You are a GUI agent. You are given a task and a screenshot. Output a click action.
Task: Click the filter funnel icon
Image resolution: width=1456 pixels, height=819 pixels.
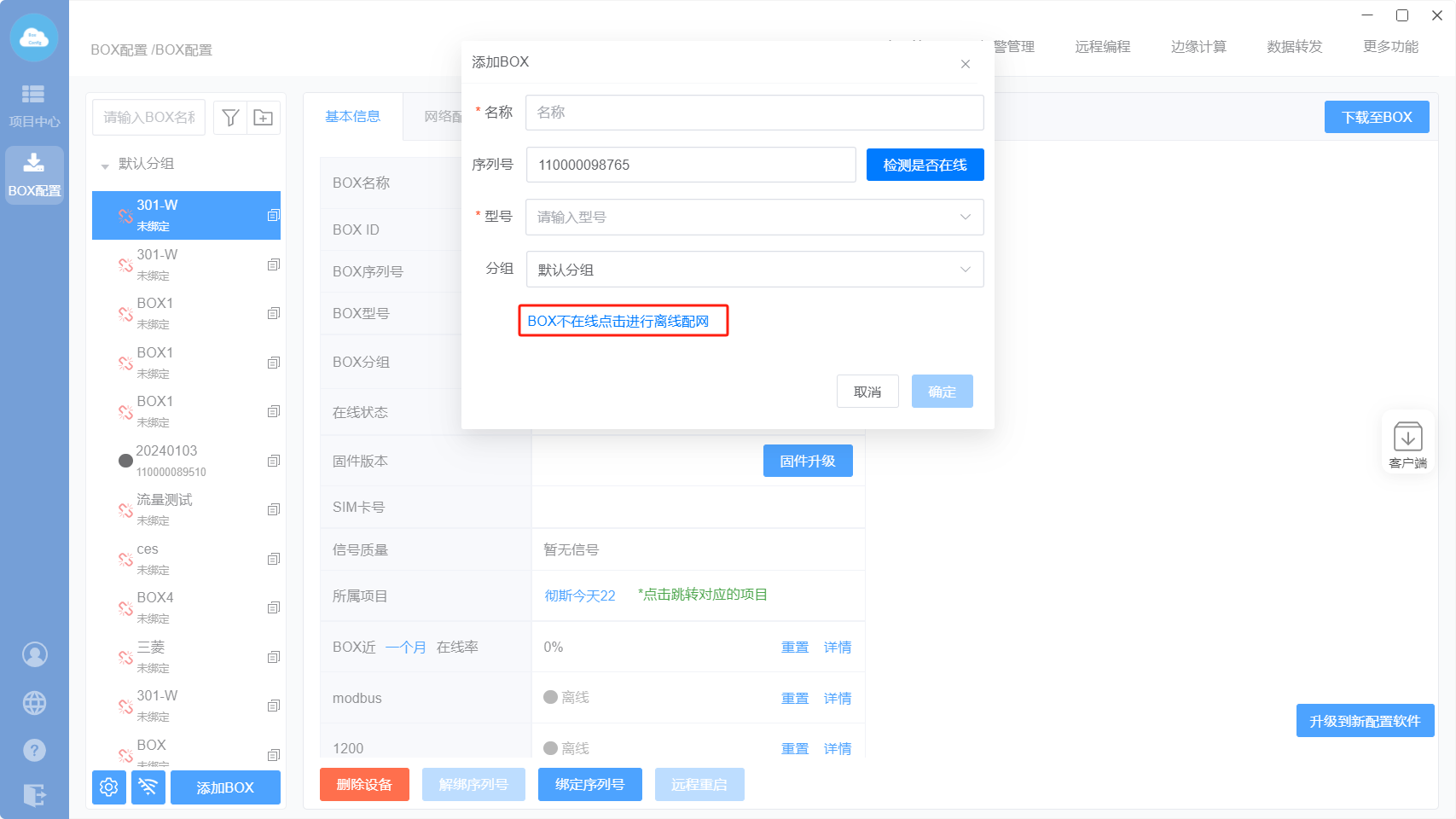coord(230,118)
